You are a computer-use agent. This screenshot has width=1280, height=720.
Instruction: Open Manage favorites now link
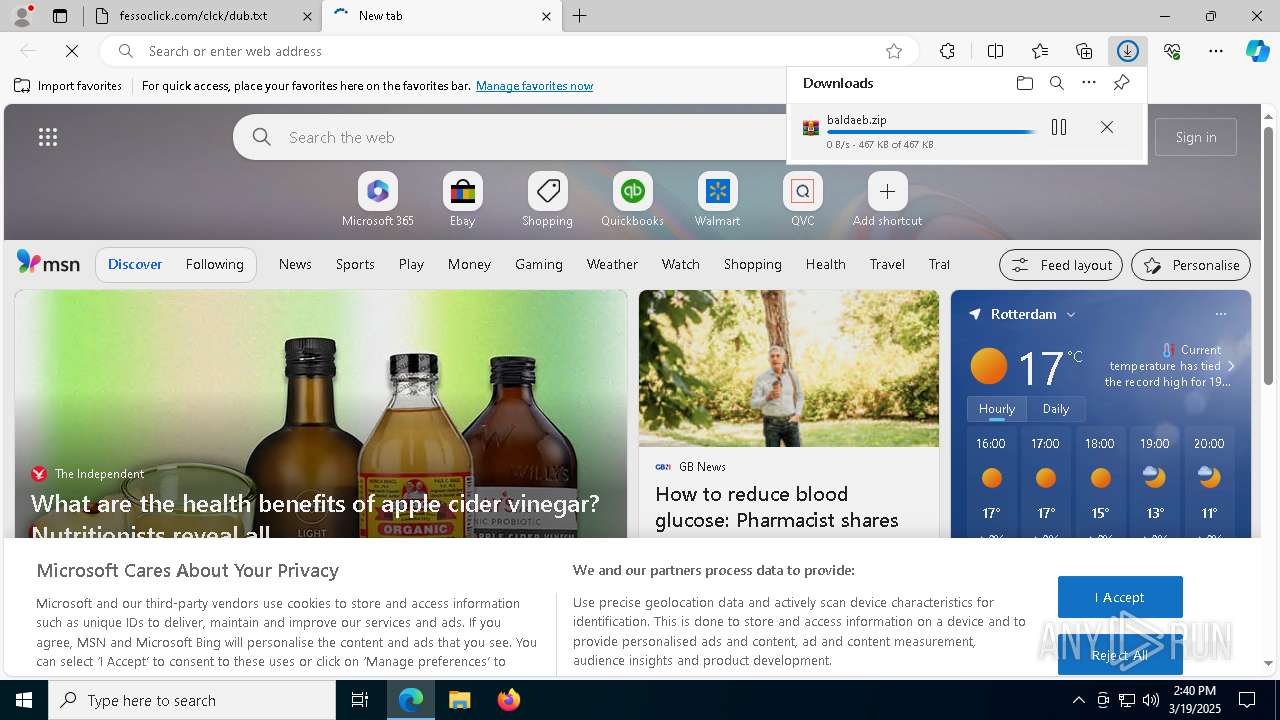point(534,86)
